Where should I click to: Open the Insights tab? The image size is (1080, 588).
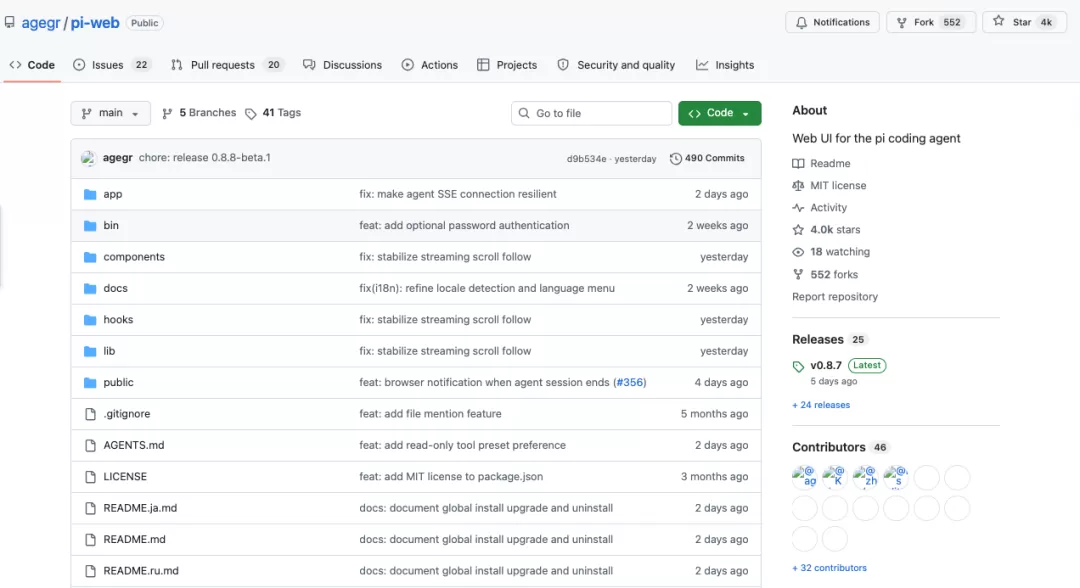(x=725, y=65)
